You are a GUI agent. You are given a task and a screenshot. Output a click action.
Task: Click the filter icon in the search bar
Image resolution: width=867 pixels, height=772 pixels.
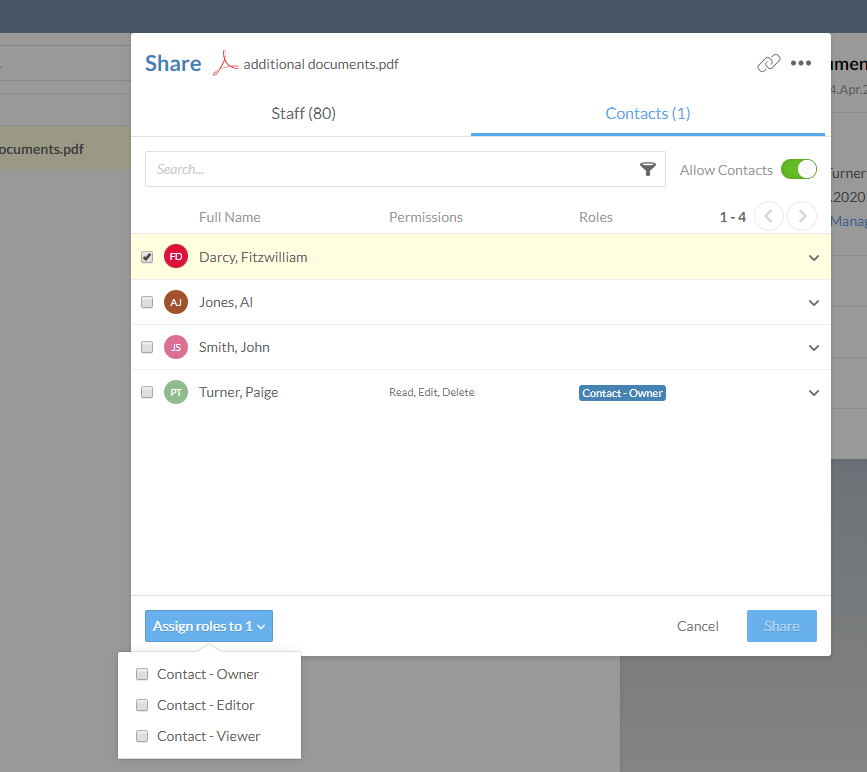point(648,169)
